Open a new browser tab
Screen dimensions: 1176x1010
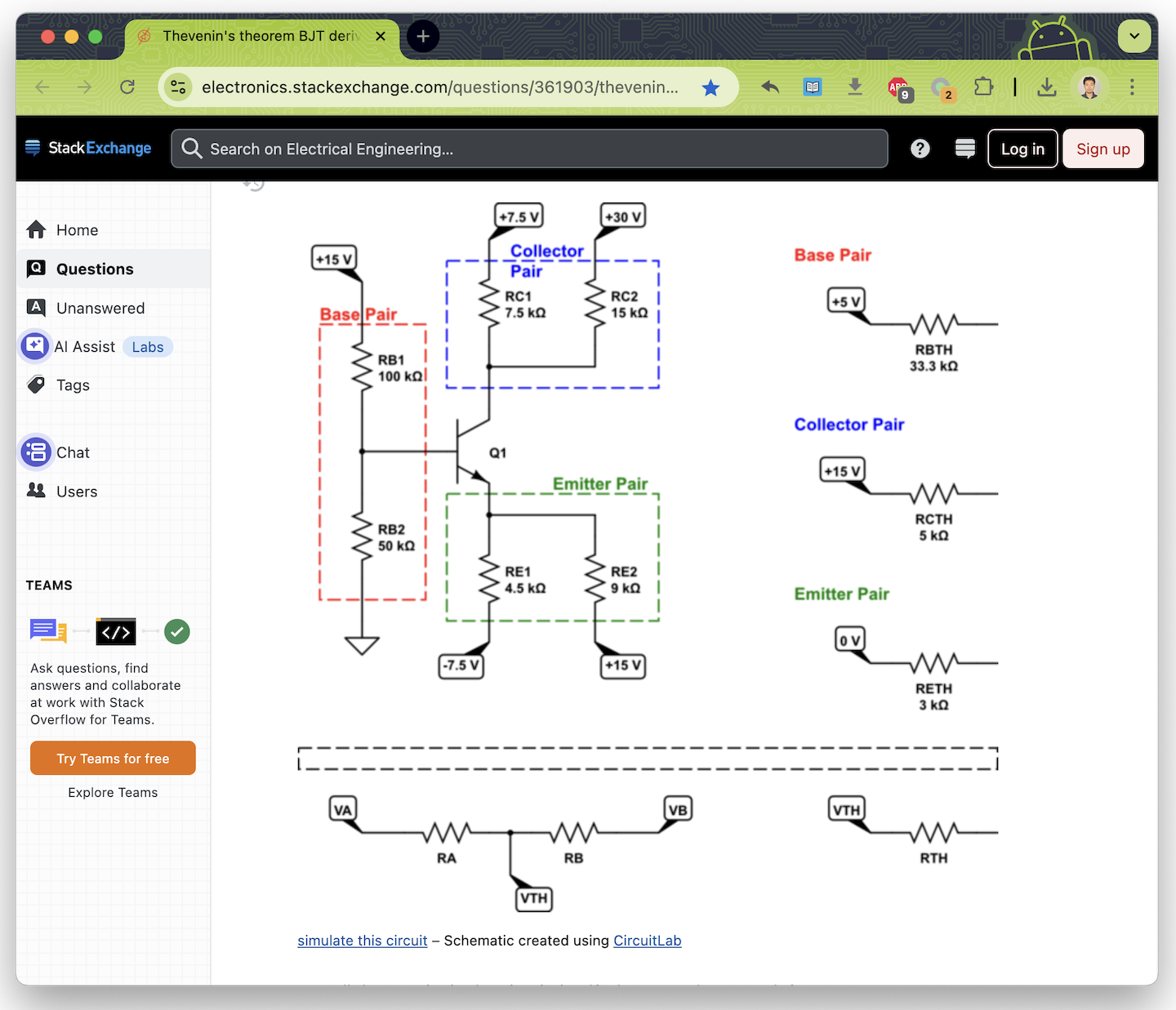click(x=423, y=36)
